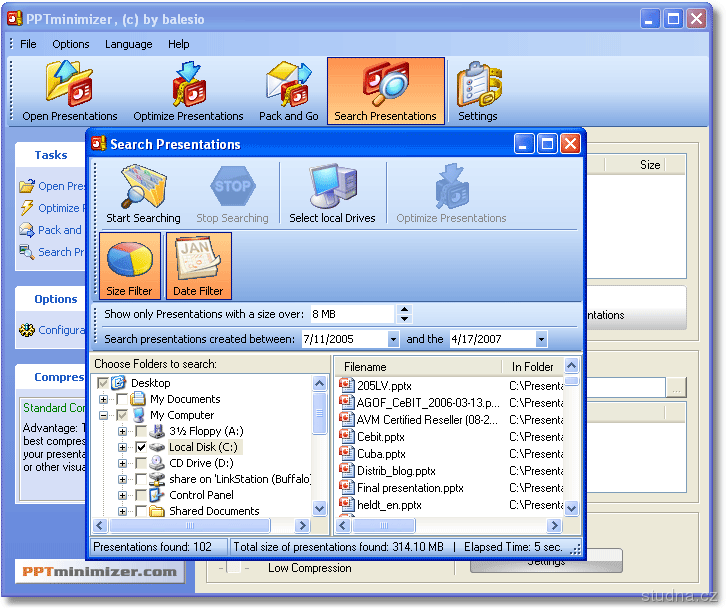Click the Open Presentations toolbar icon
Viewport: 726px width, 608px height.
[69, 83]
